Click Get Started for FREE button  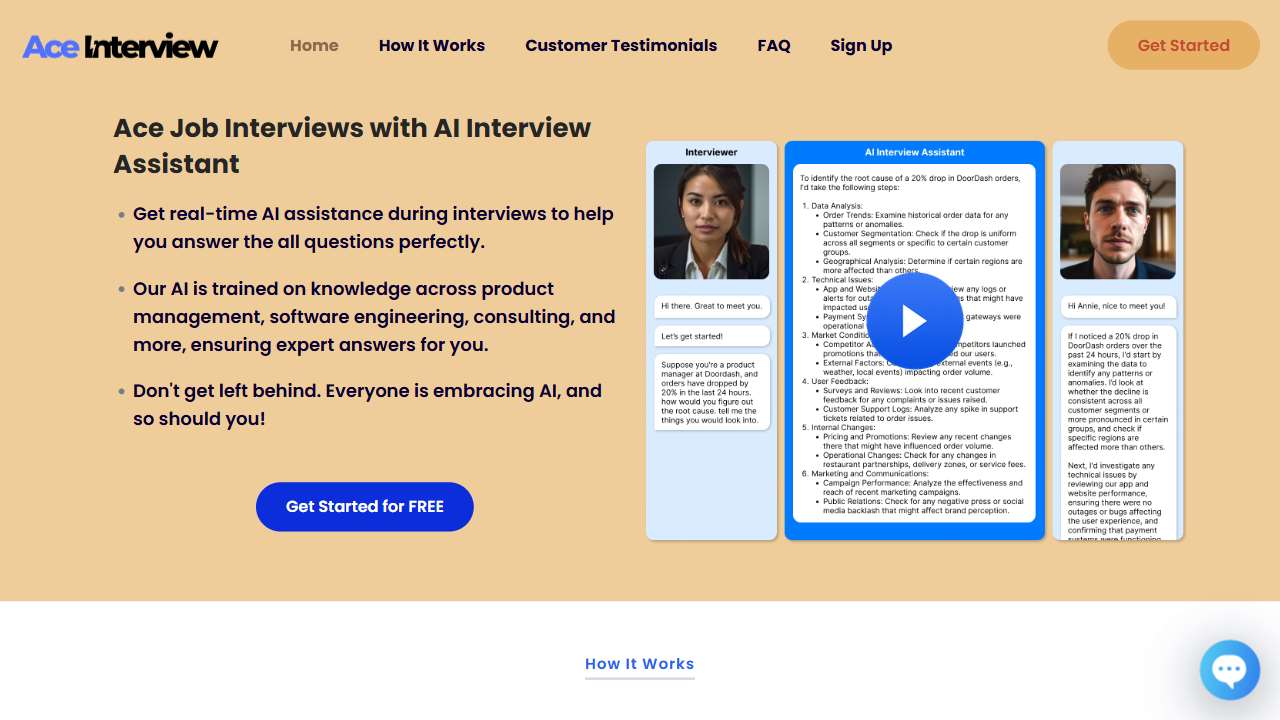click(365, 506)
